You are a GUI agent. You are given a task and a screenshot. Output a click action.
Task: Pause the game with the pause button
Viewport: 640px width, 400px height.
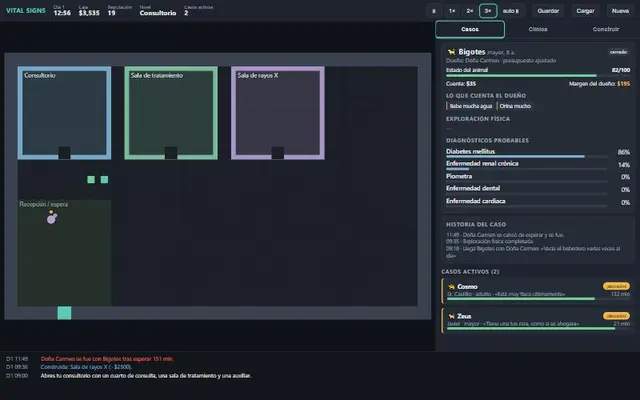pyautogui.click(x=433, y=11)
